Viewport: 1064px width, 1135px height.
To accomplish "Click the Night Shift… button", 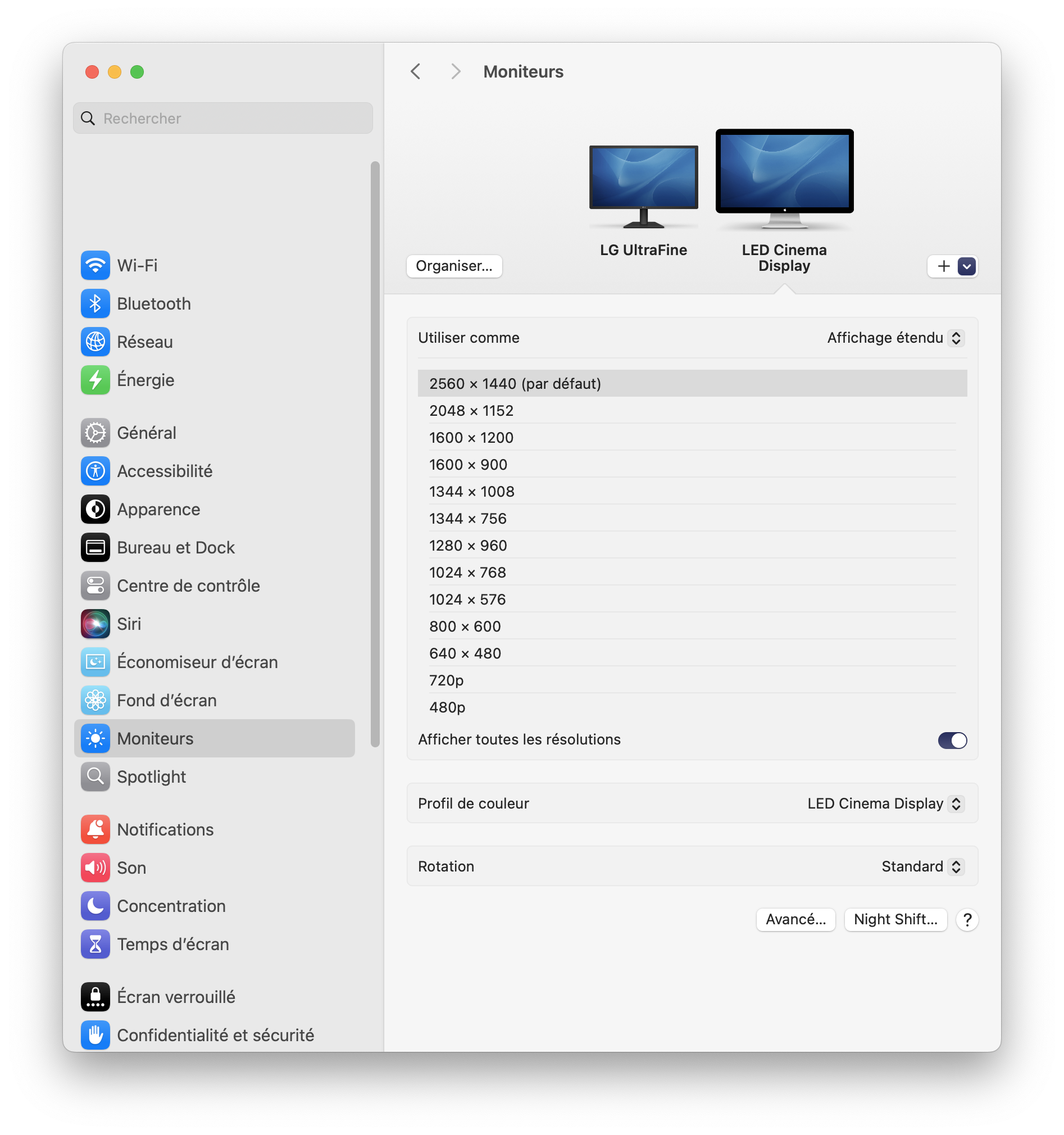I will point(895,920).
